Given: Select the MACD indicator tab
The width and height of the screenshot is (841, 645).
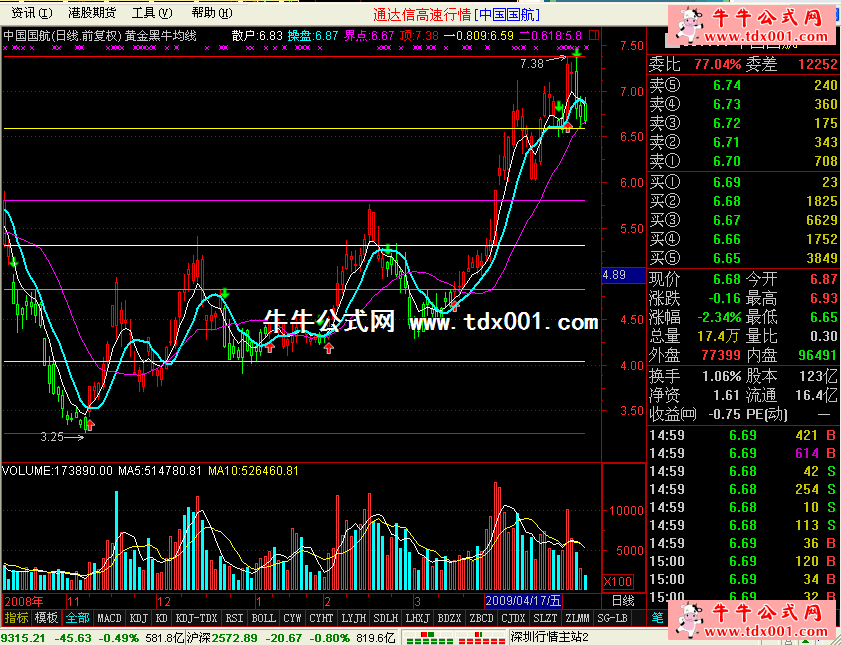Looking at the screenshot, I should pyautogui.click(x=109, y=618).
